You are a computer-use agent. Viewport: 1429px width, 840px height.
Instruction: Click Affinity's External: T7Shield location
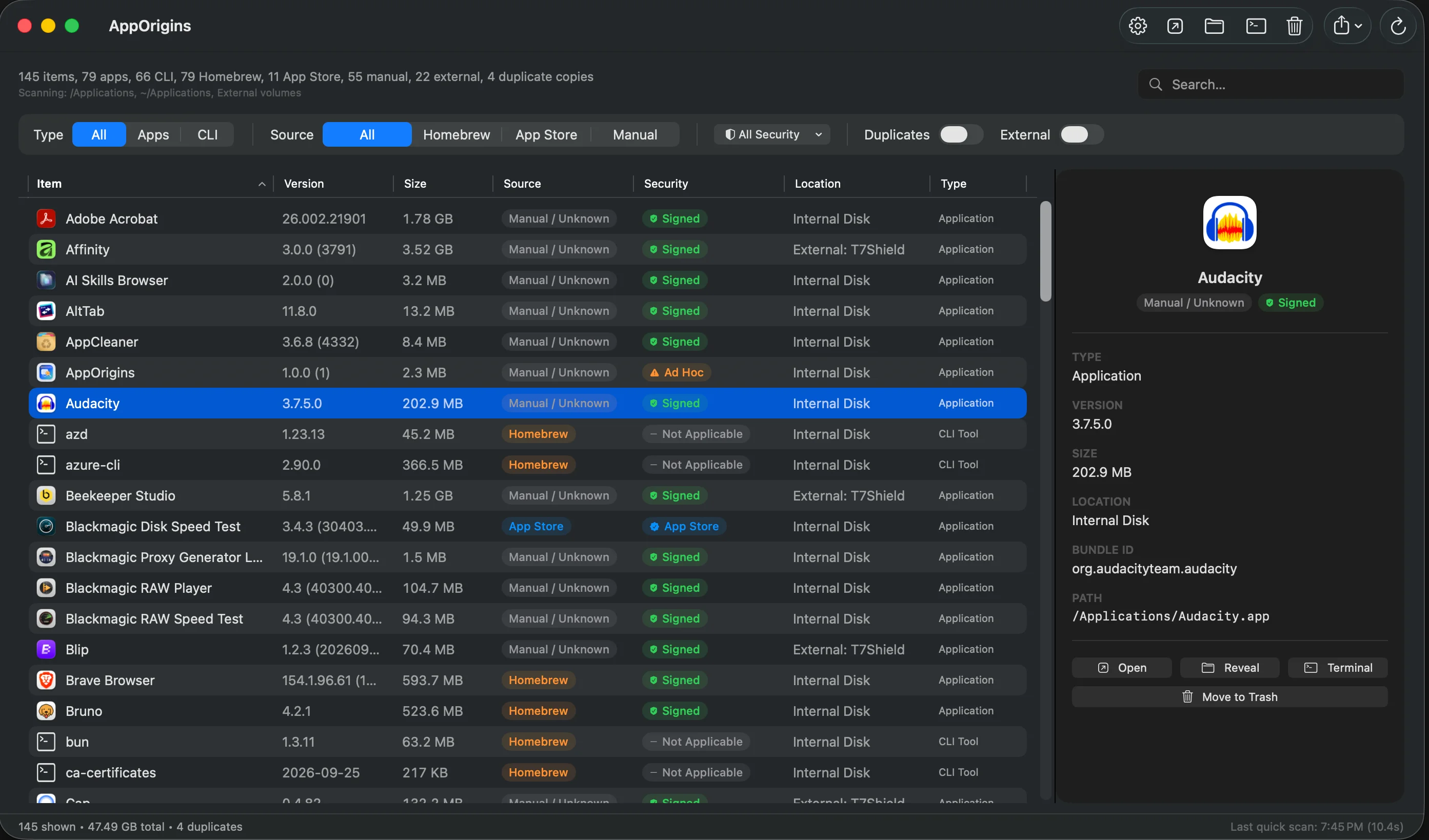(x=848, y=249)
